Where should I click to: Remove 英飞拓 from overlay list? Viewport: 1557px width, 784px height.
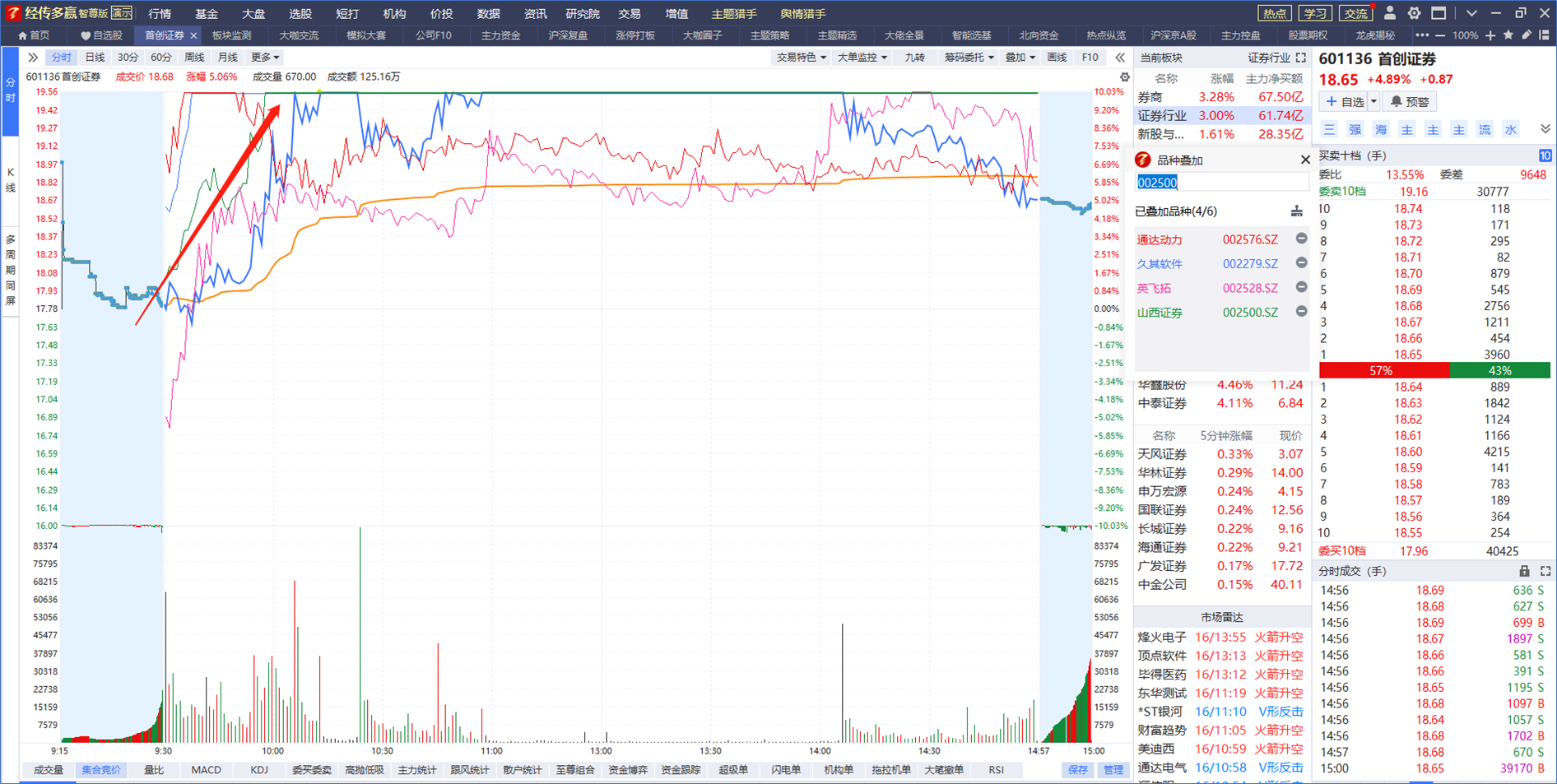1301,287
